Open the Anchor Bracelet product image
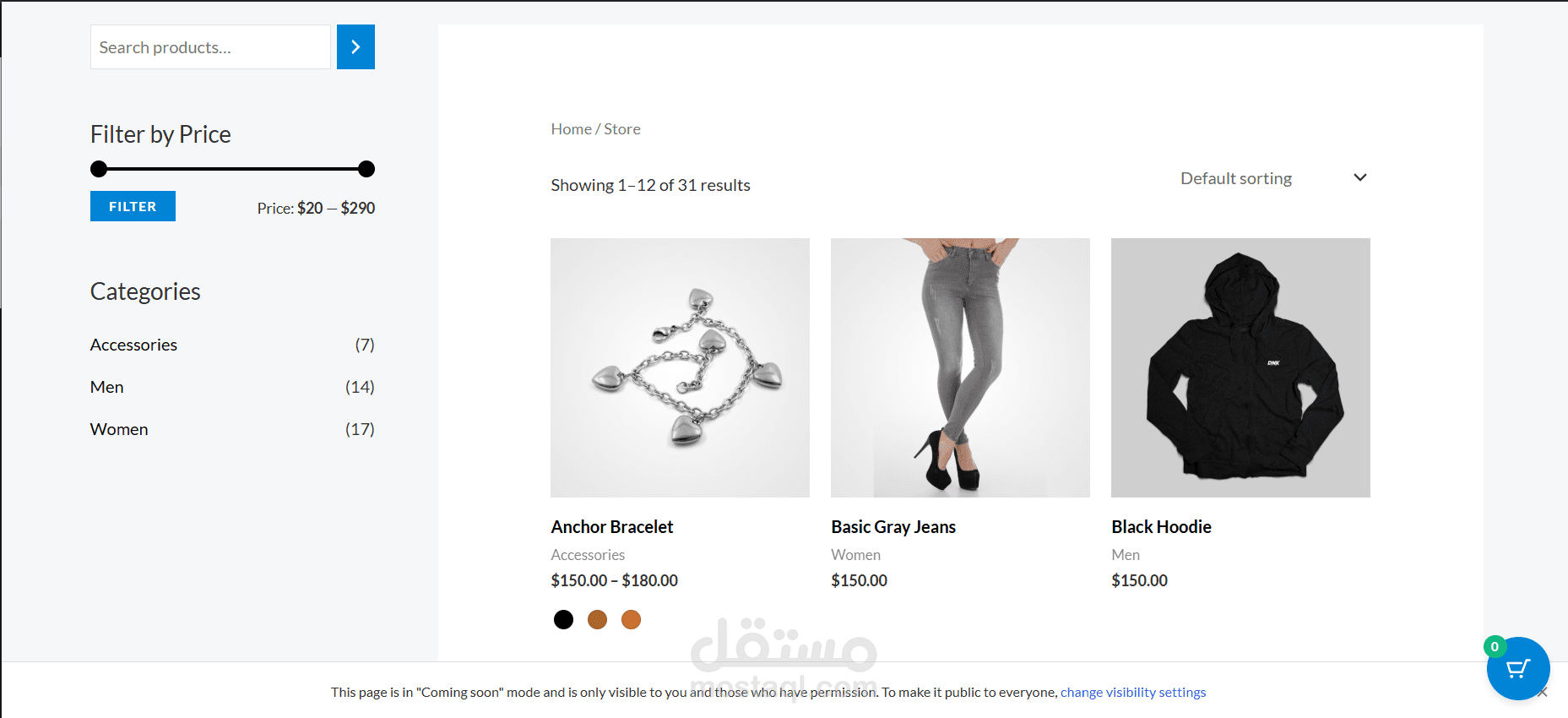 [x=680, y=367]
